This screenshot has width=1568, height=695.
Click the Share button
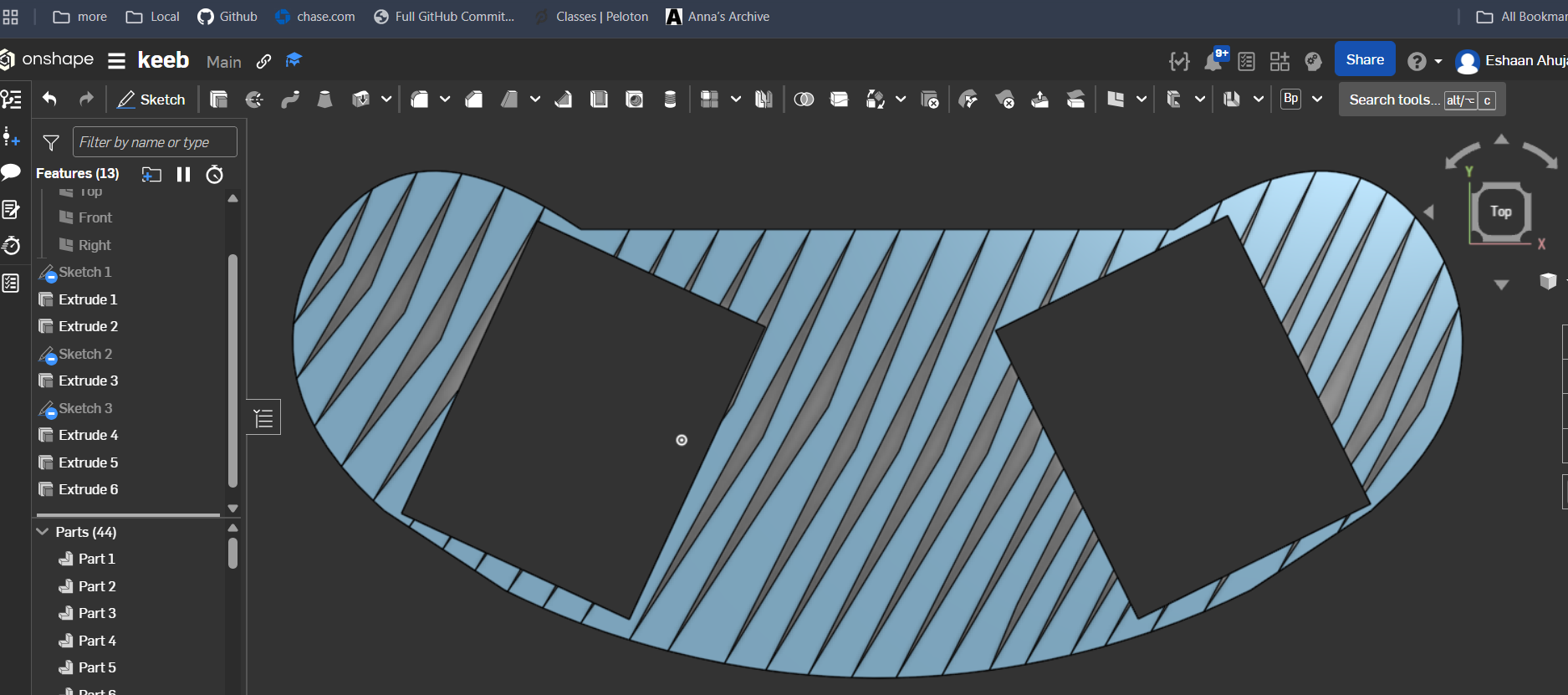tap(1364, 59)
